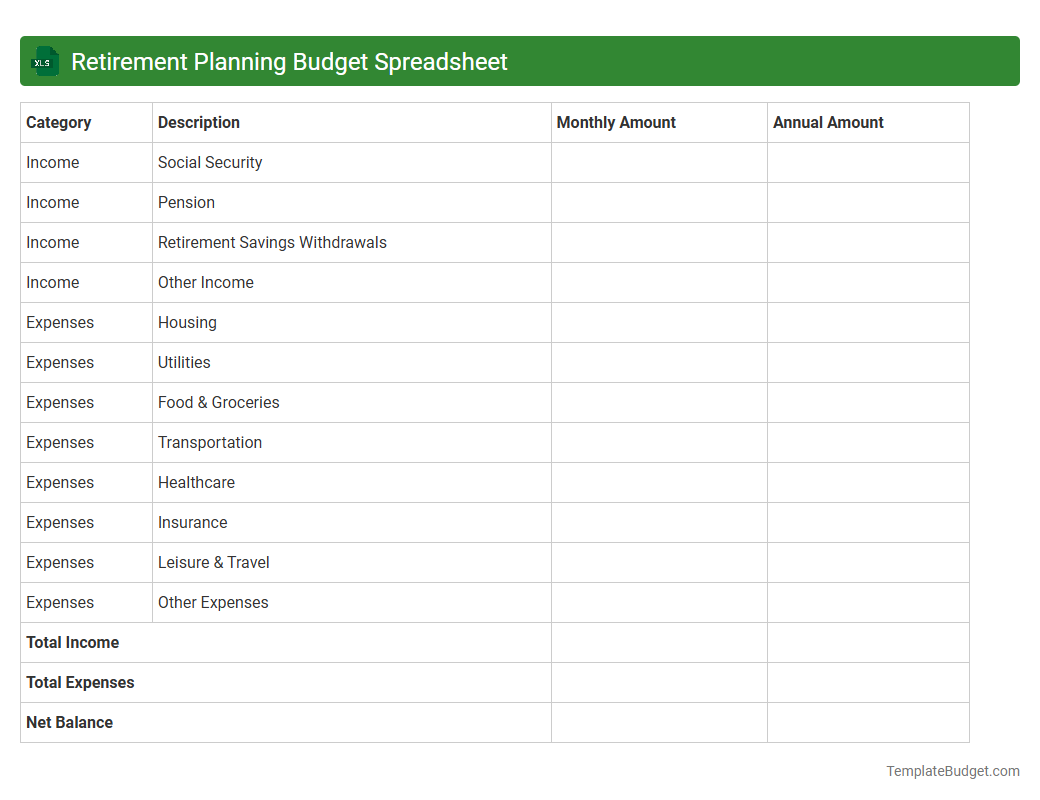Open the TemplateBudget.com link
The image size is (1040, 800).
tap(952, 771)
